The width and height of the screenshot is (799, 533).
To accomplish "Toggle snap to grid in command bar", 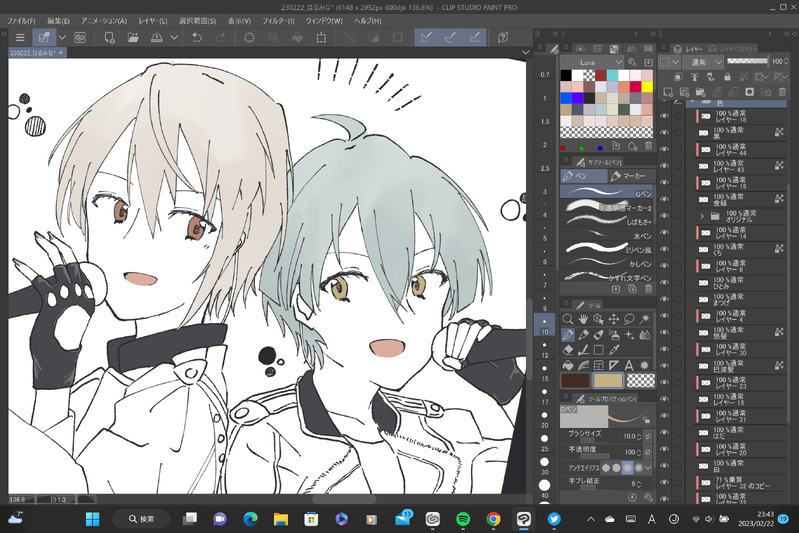I will tap(475, 37).
